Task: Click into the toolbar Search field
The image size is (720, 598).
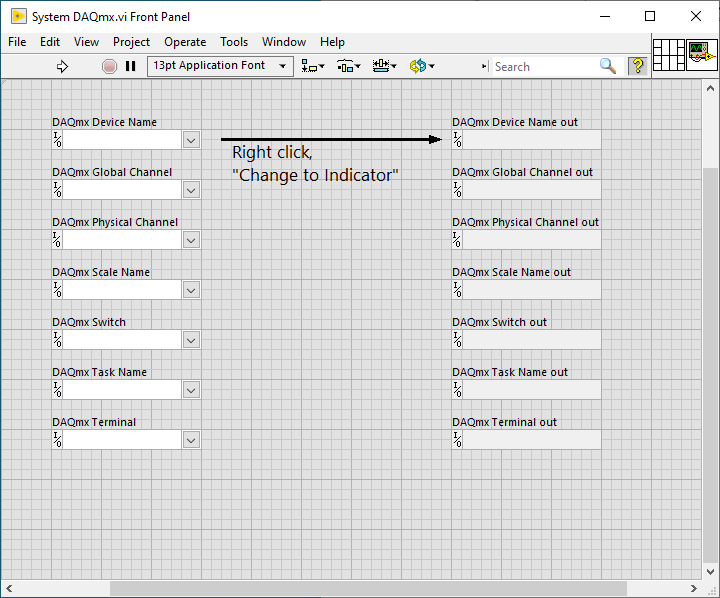Action: 543,66
